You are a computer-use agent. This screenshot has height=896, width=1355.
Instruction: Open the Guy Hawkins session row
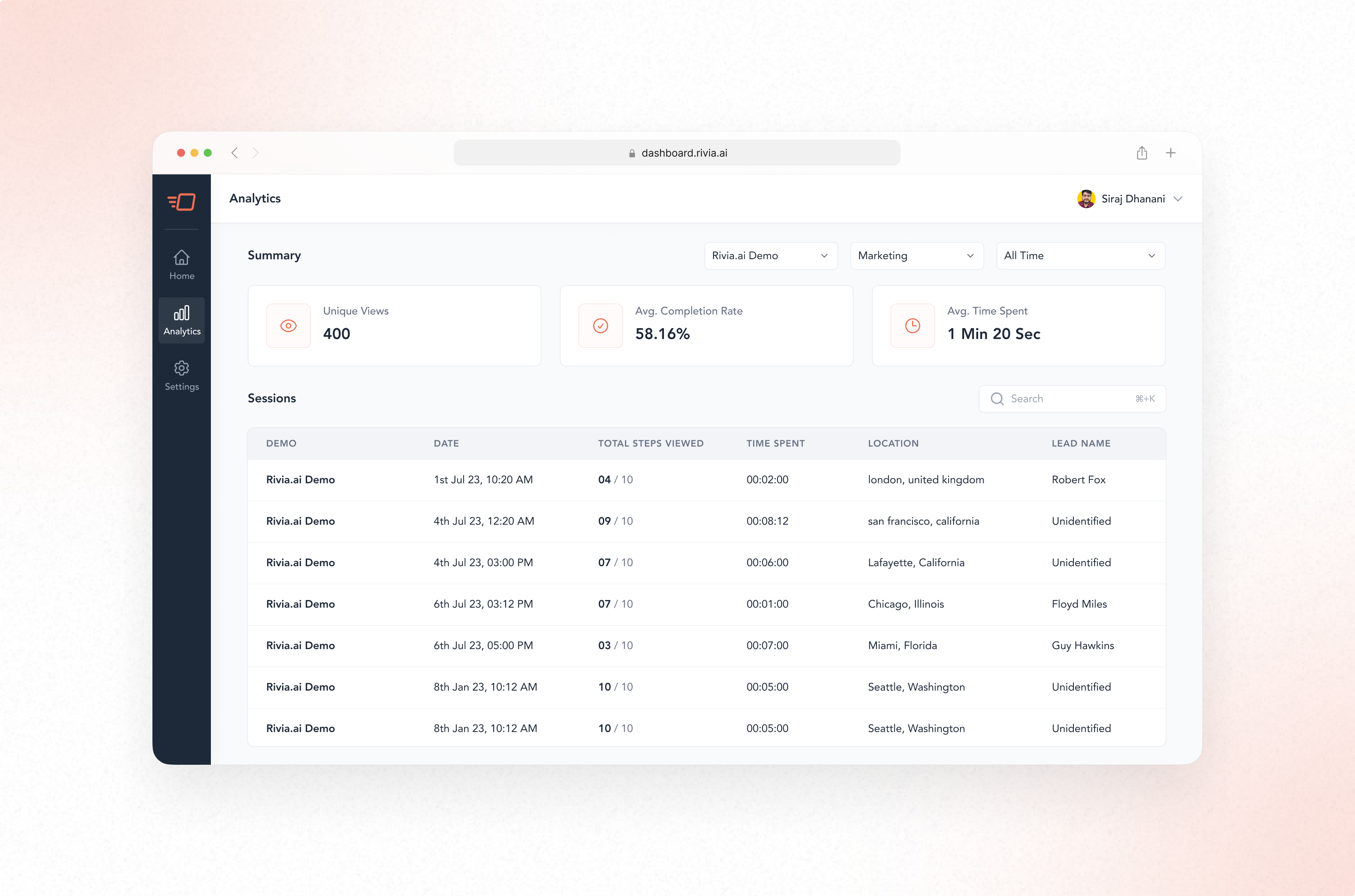click(x=686, y=646)
